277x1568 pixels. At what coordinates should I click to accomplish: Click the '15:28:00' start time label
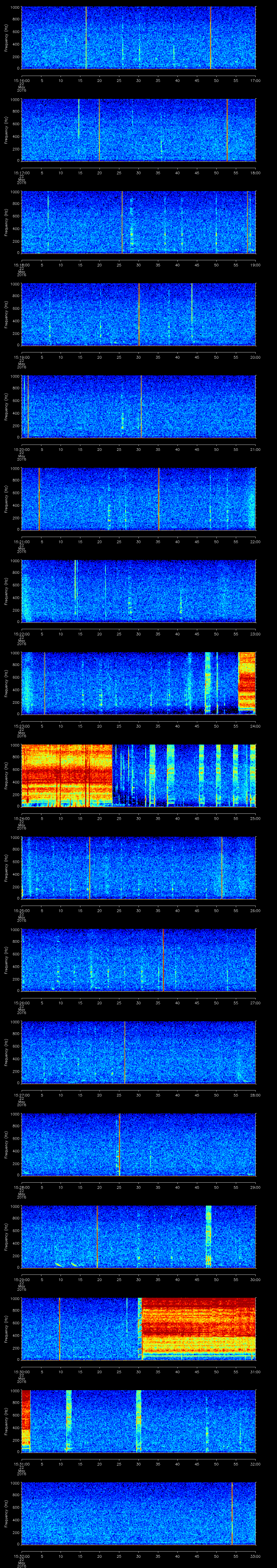(x=21, y=1187)
